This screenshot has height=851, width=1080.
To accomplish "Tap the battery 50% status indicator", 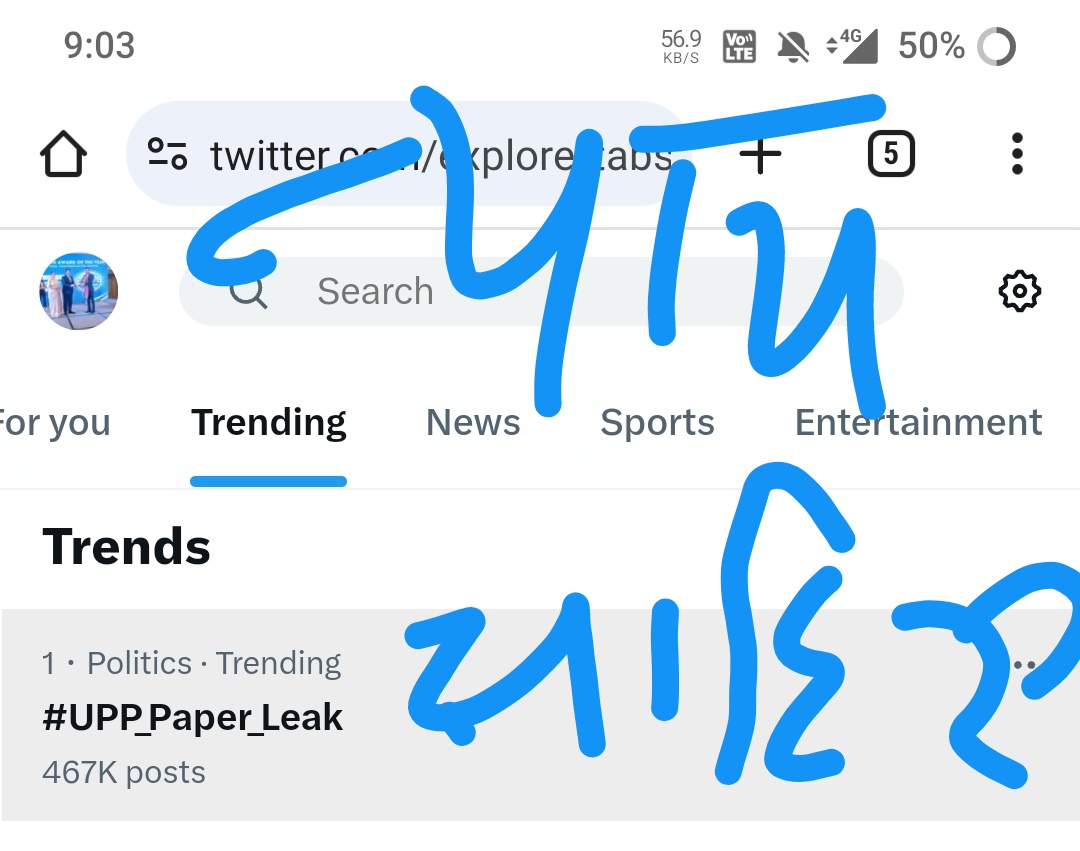I will point(957,46).
